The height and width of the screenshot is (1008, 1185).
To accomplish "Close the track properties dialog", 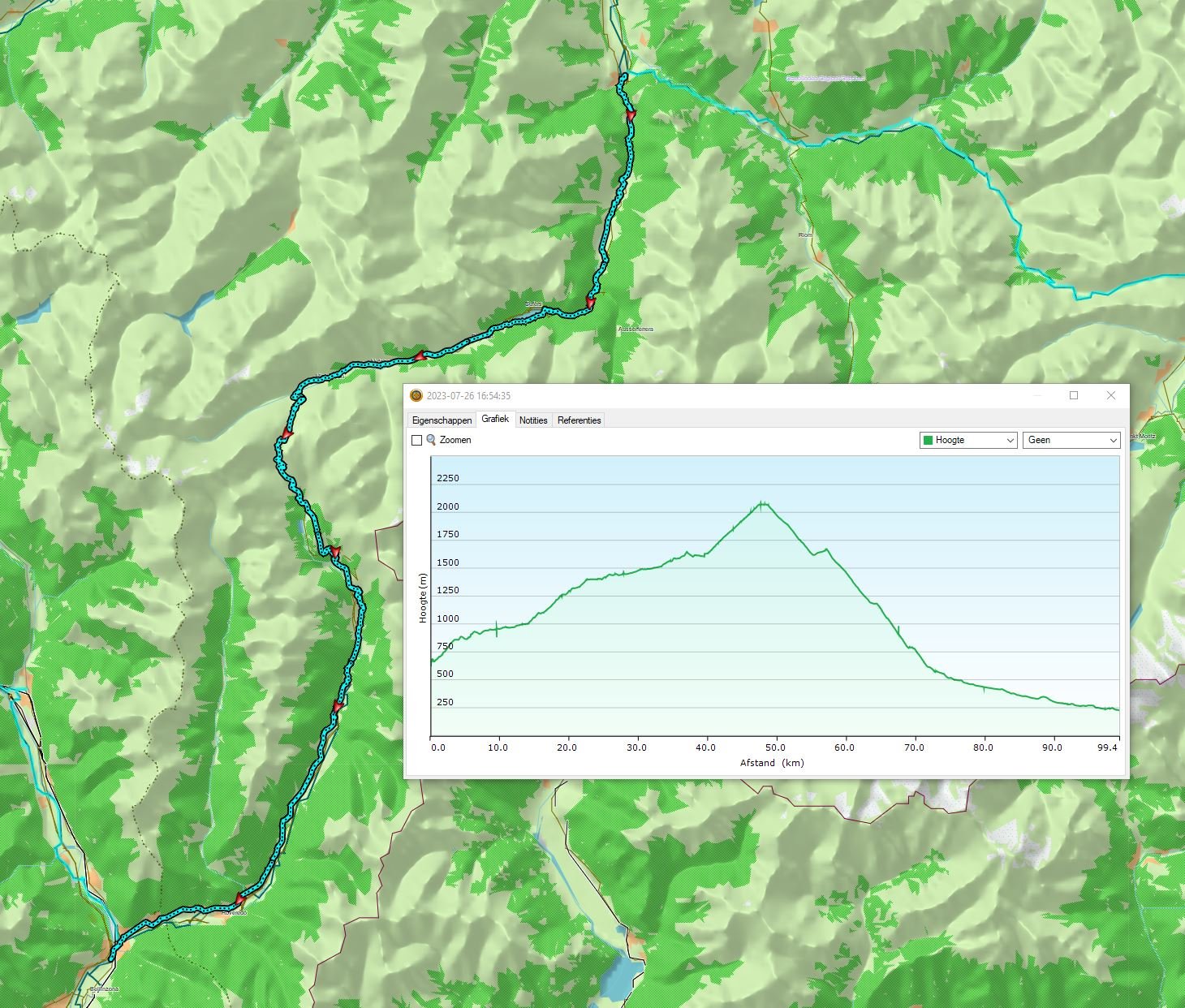I will coord(1111,396).
